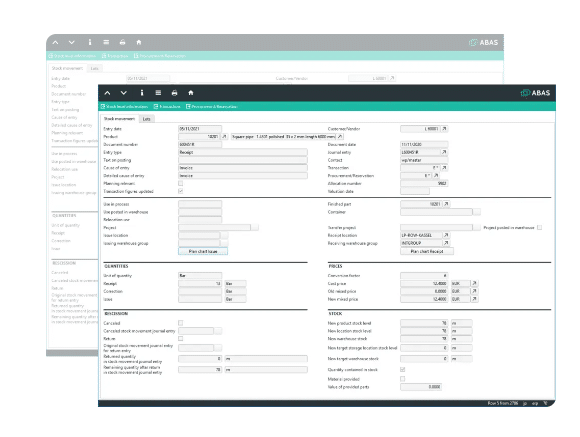Open the Transactions link in the green bar
Screen dimensions: 580x437
[x=167, y=107]
